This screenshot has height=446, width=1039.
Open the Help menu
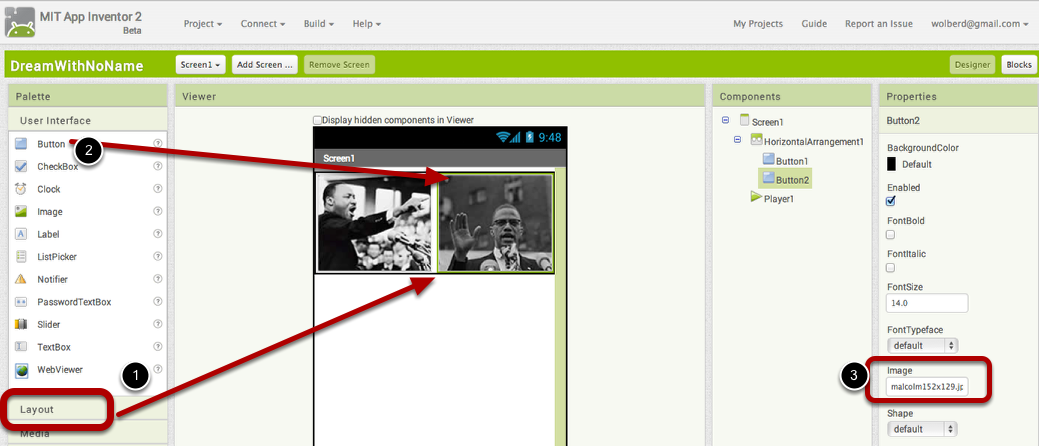366,23
